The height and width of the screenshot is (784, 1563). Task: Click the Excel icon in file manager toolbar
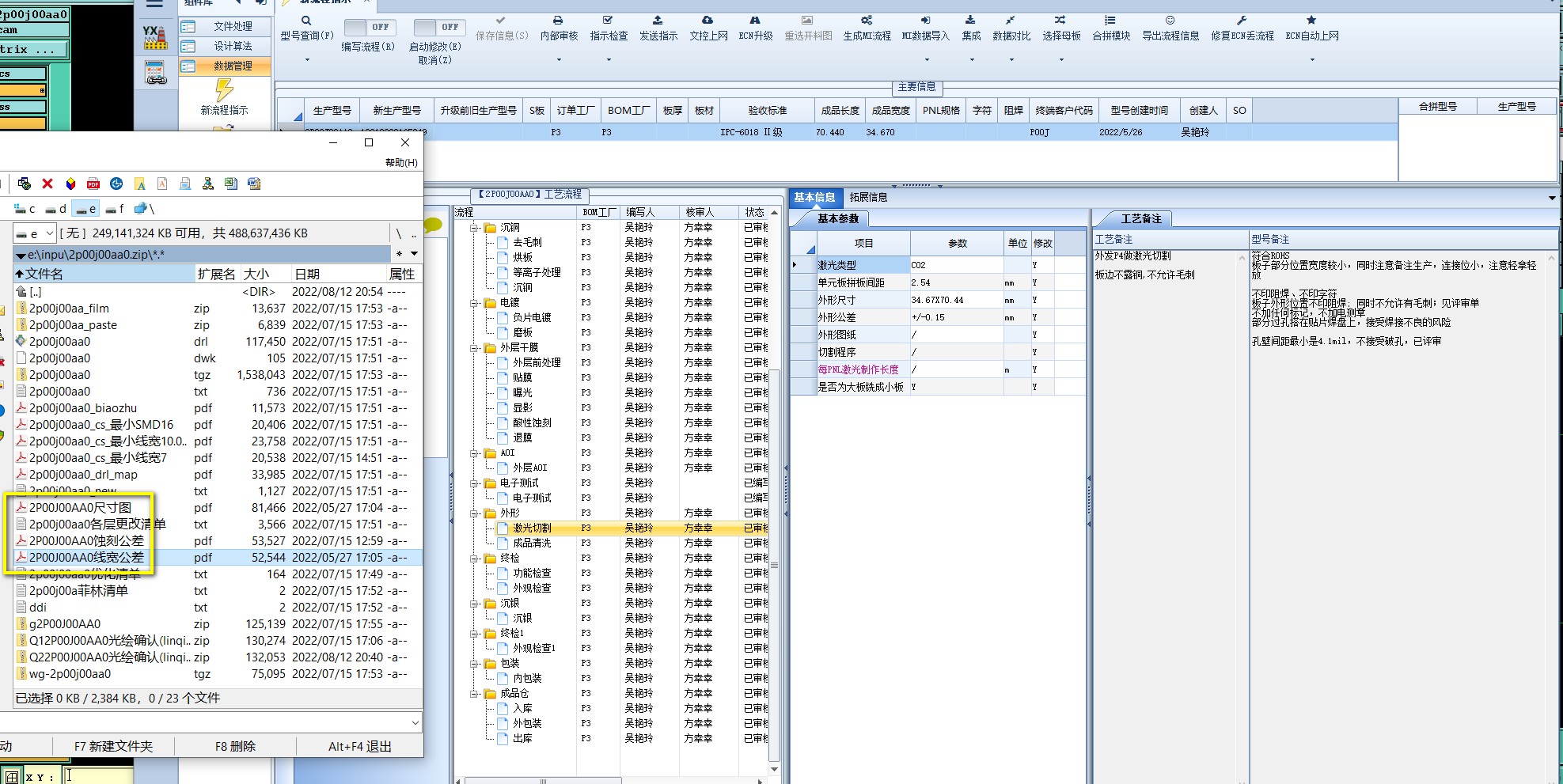point(231,184)
